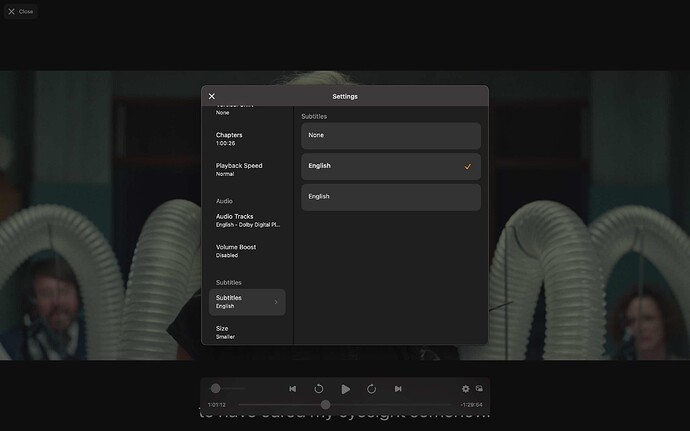Close the Settings dialog with X

pos(212,96)
